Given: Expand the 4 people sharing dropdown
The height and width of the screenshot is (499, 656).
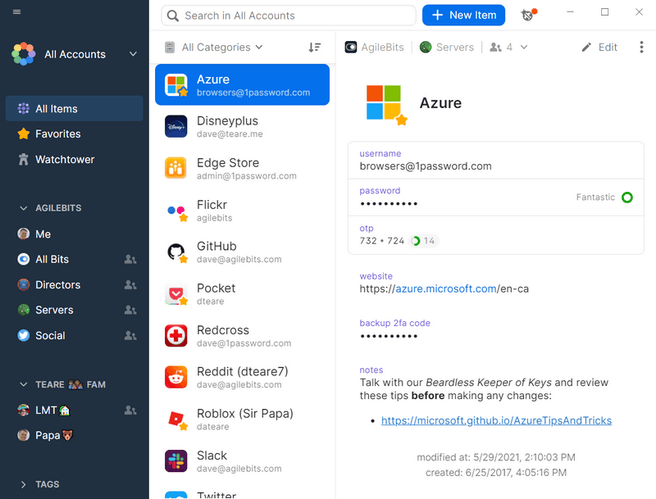Looking at the screenshot, I should 509,47.
